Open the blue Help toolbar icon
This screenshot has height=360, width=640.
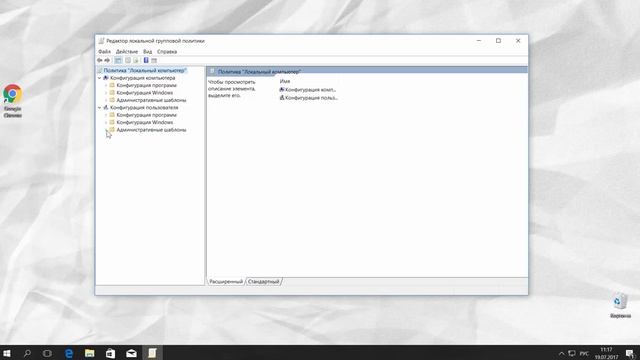pyautogui.click(x=146, y=60)
